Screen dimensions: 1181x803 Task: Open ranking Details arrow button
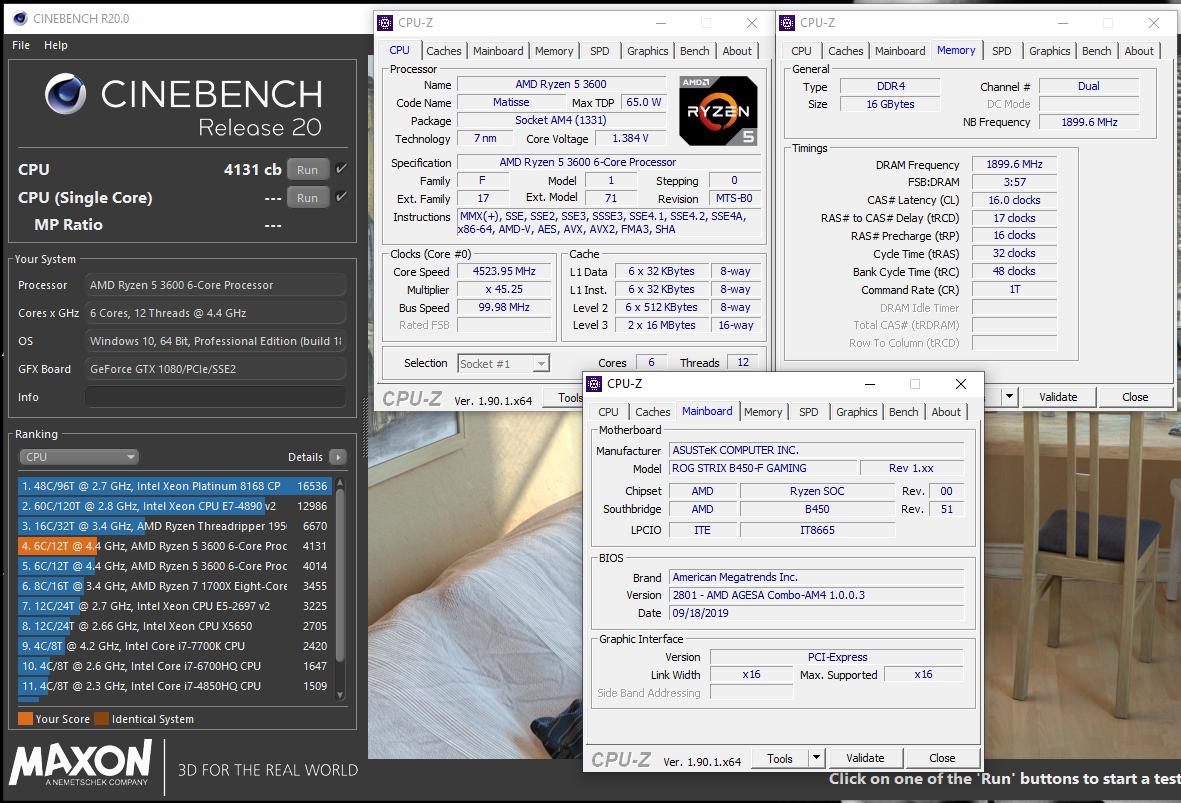[x=338, y=456]
